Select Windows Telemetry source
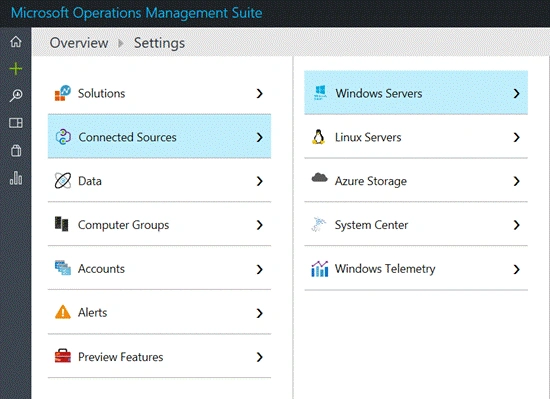The width and height of the screenshot is (550, 399). [416, 269]
